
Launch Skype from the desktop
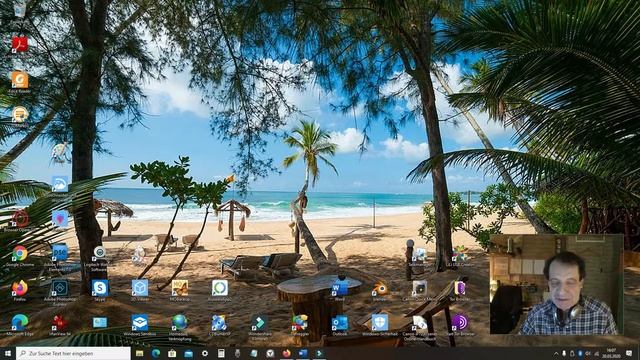[x=100, y=290]
